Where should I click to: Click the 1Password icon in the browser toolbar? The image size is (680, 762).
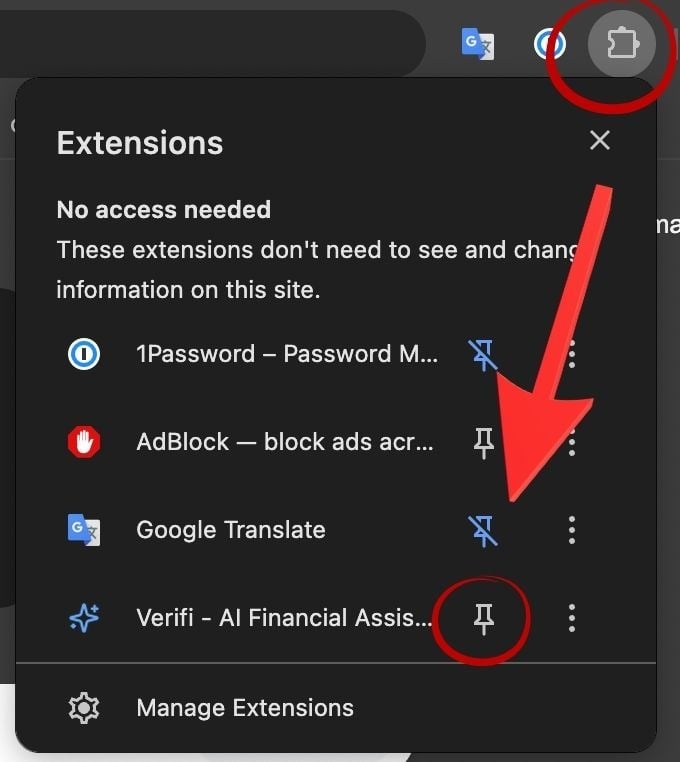pos(549,44)
